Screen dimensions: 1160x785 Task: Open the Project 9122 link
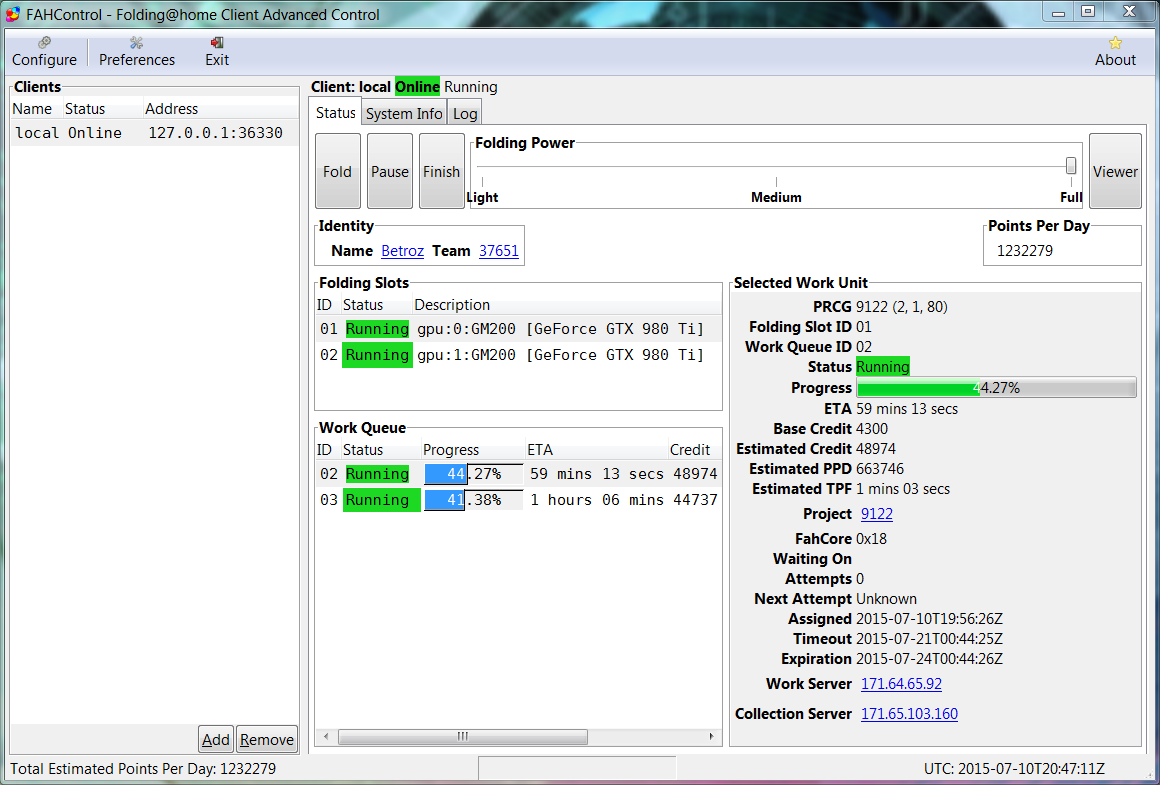click(877, 513)
